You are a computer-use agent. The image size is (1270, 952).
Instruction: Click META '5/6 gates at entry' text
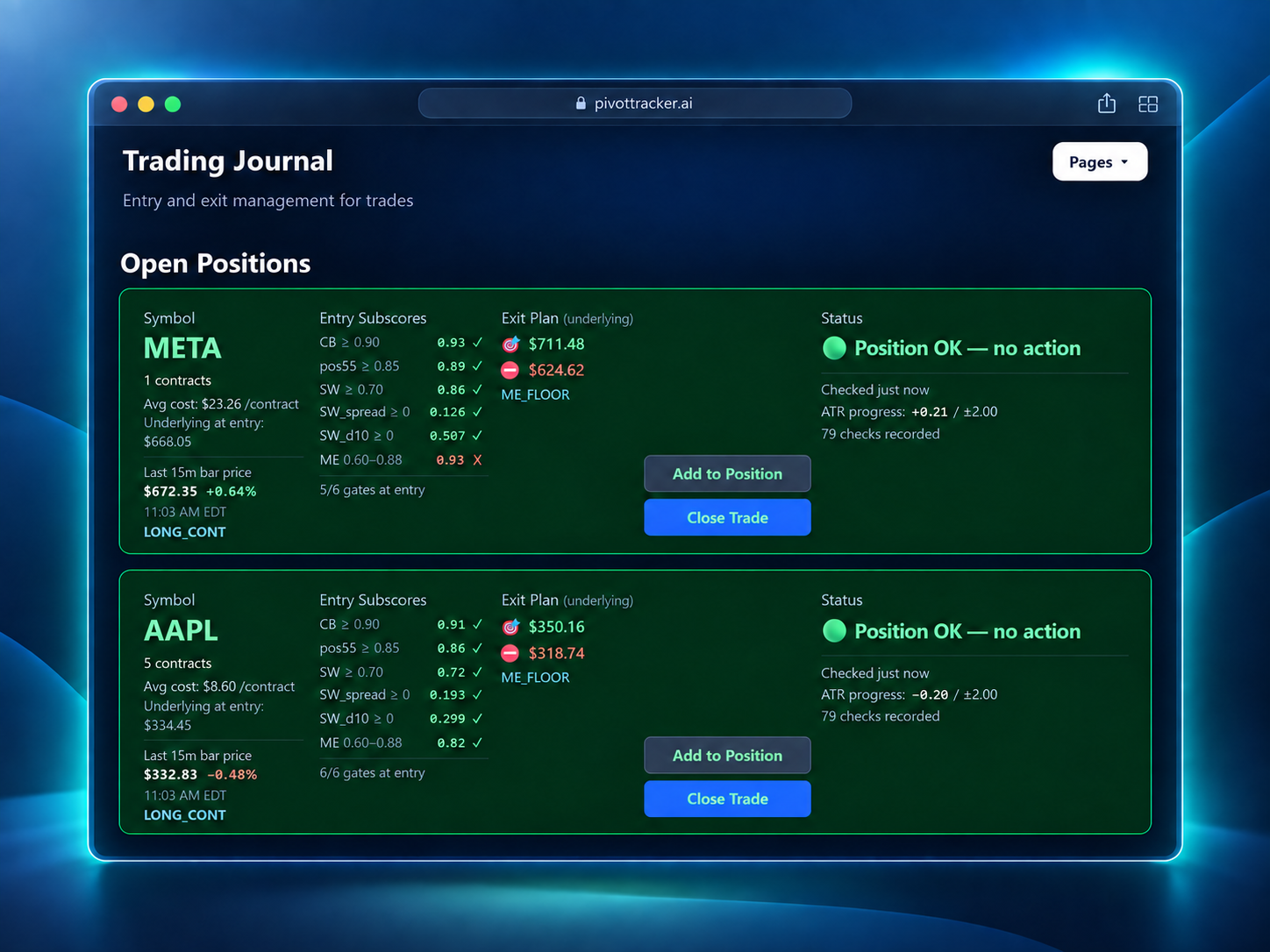coord(372,490)
